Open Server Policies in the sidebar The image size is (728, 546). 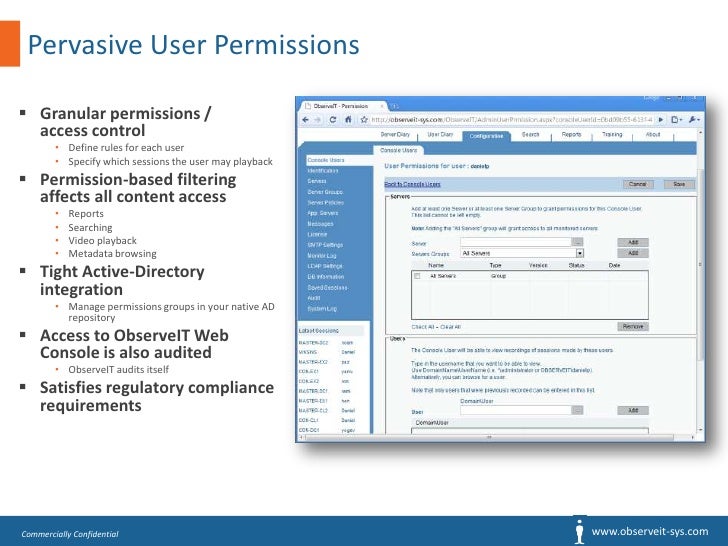[x=325, y=202]
